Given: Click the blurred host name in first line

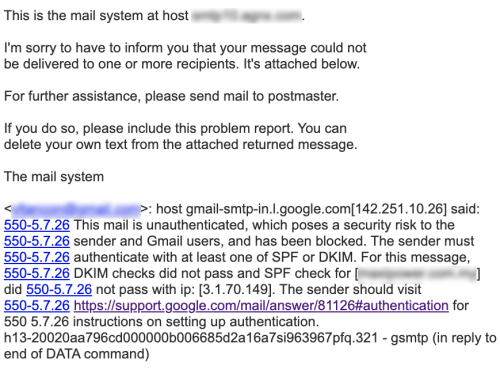Looking at the screenshot, I should (247, 16).
